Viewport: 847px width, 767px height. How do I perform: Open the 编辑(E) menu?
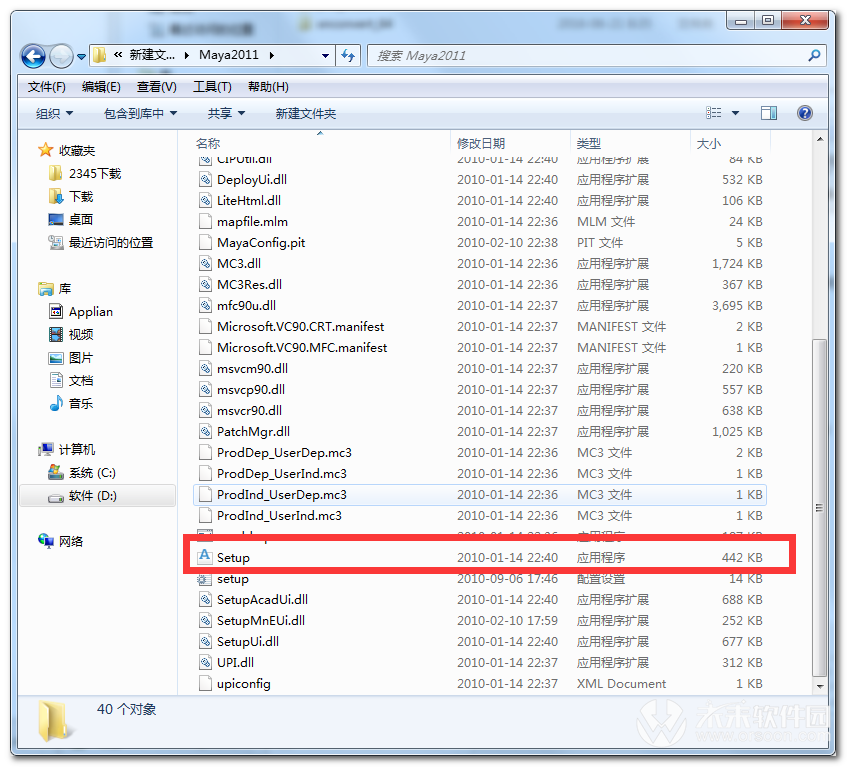coord(102,87)
